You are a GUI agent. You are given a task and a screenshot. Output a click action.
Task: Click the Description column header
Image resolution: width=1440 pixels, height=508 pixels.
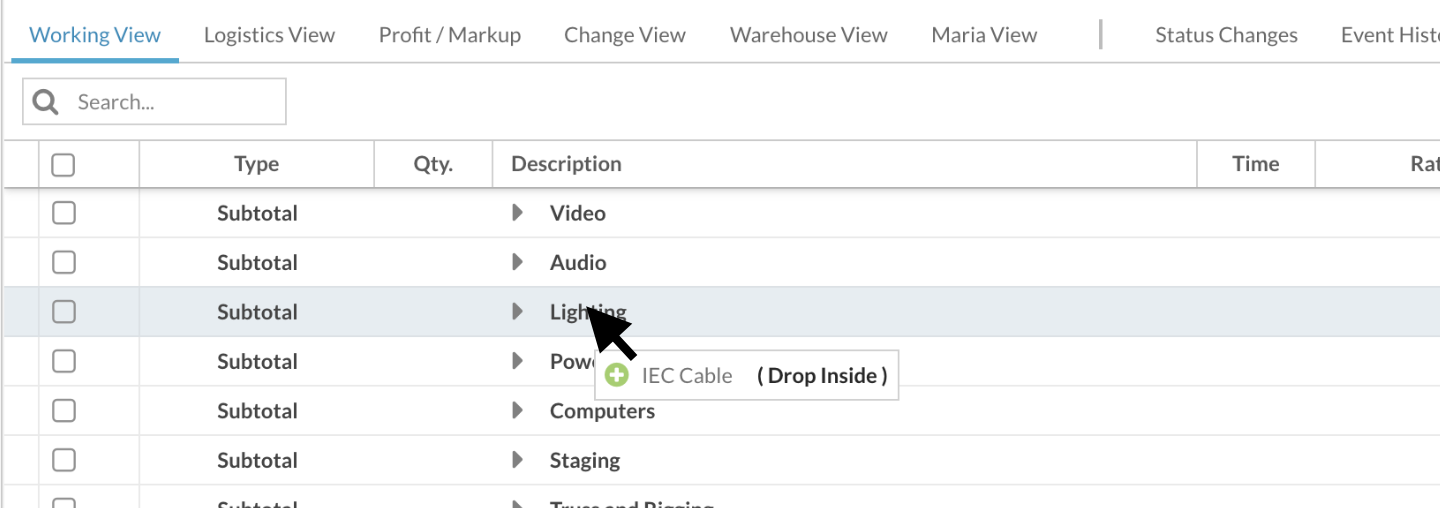click(566, 164)
